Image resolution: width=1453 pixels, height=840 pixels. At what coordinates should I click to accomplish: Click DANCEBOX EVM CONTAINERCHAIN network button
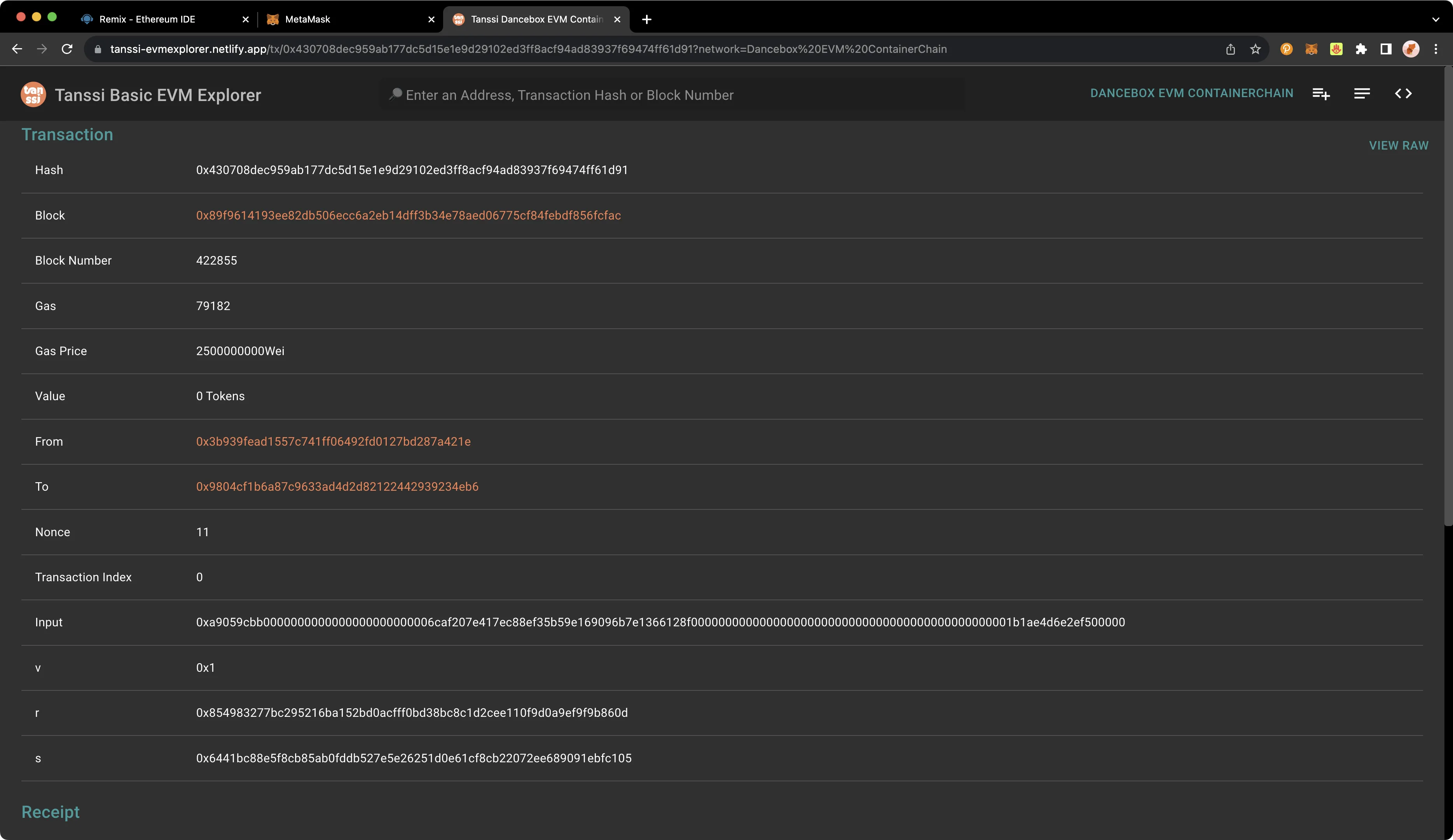1191,93
